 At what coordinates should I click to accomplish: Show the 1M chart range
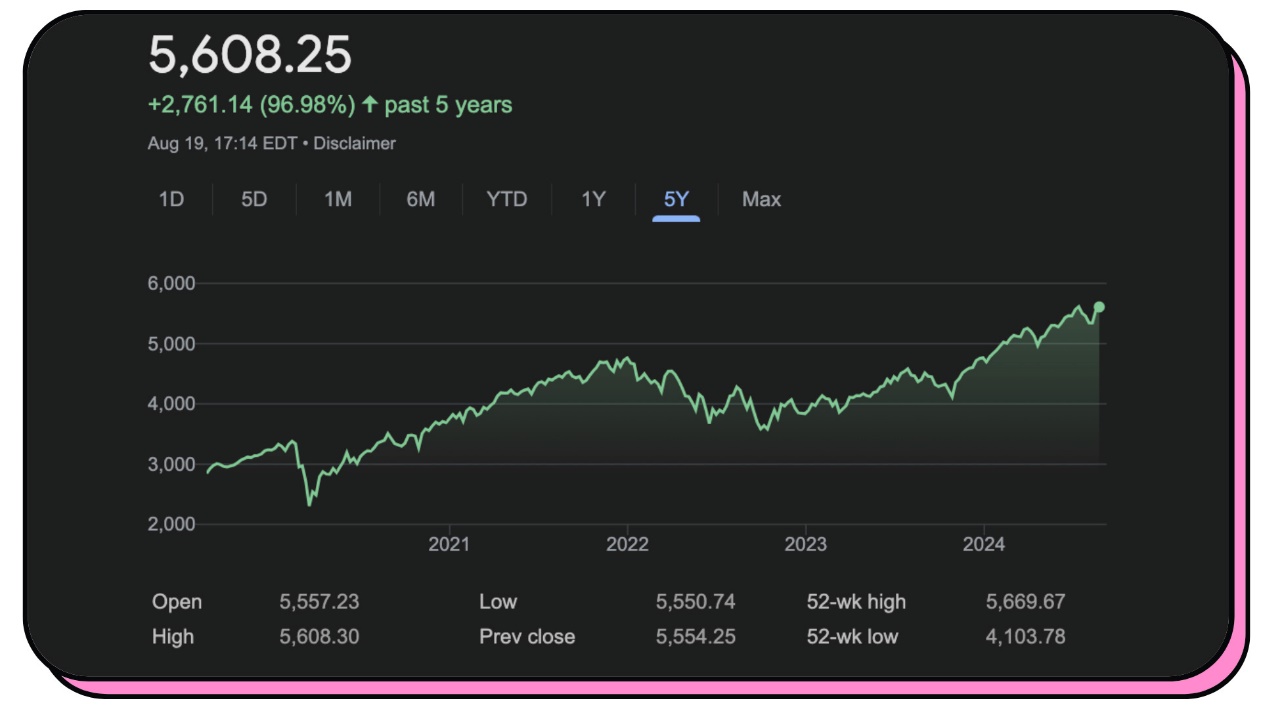337,199
